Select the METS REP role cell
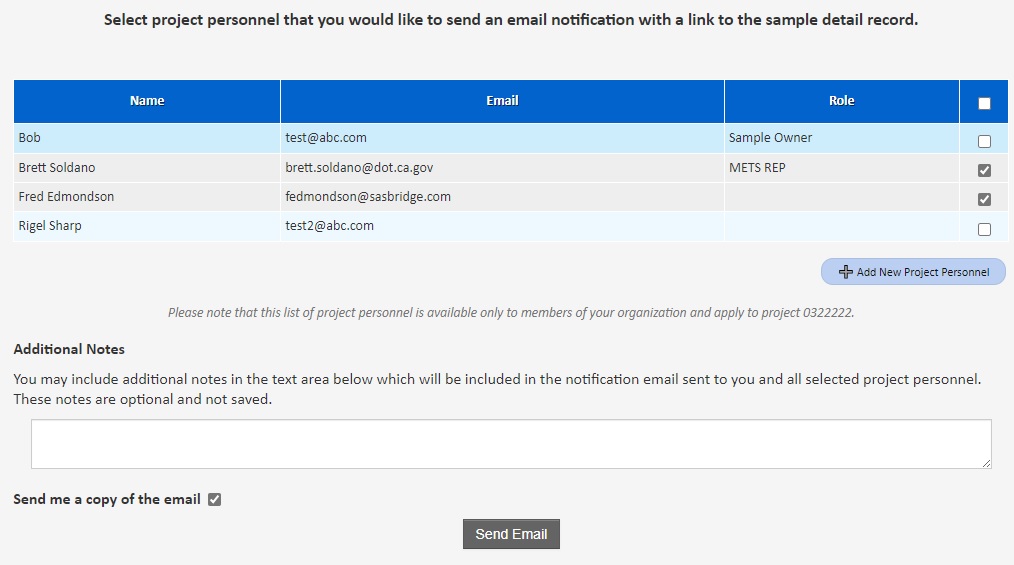This screenshot has height=565, width=1014. (757, 168)
